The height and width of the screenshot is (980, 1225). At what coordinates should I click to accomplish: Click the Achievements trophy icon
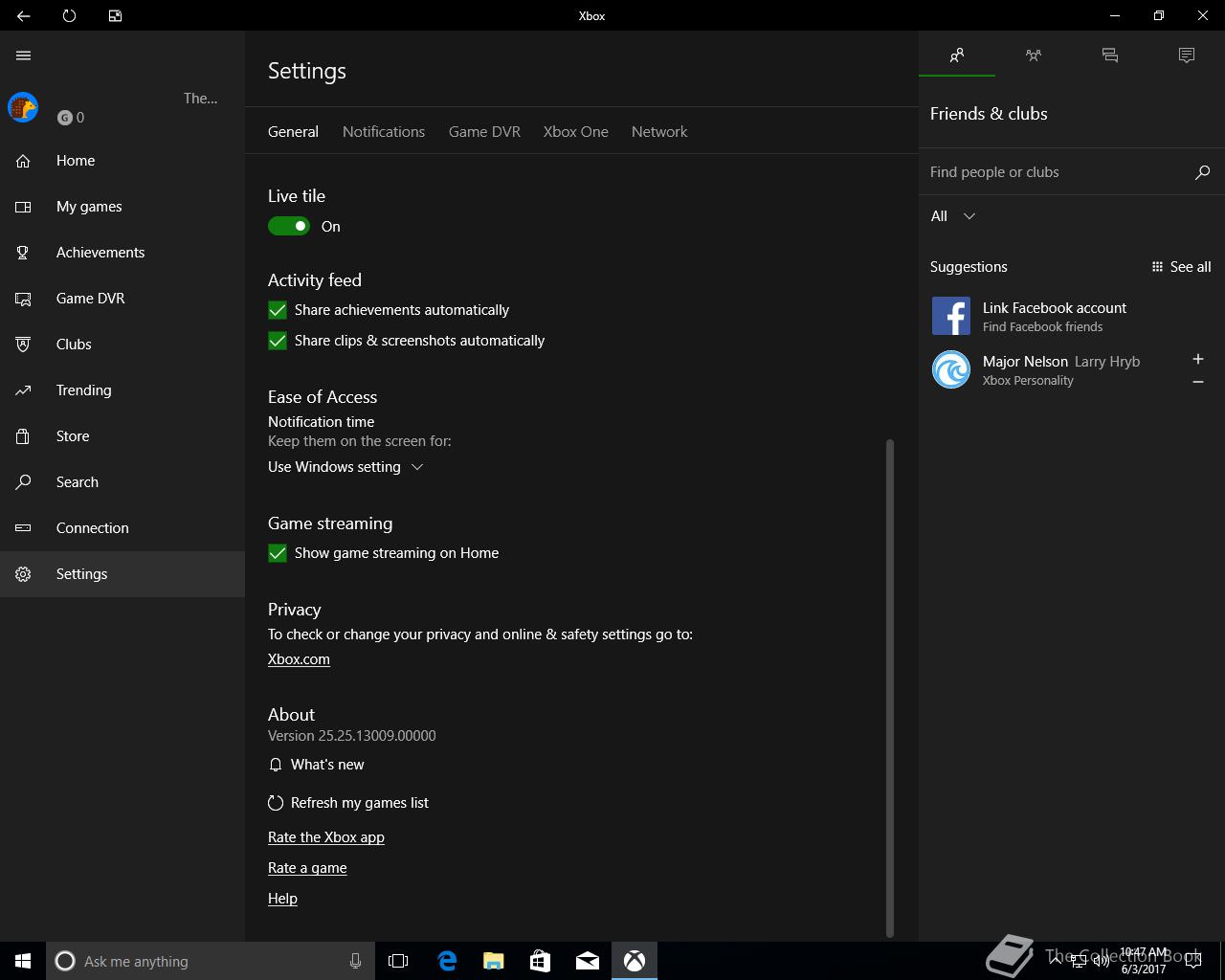pyautogui.click(x=23, y=253)
